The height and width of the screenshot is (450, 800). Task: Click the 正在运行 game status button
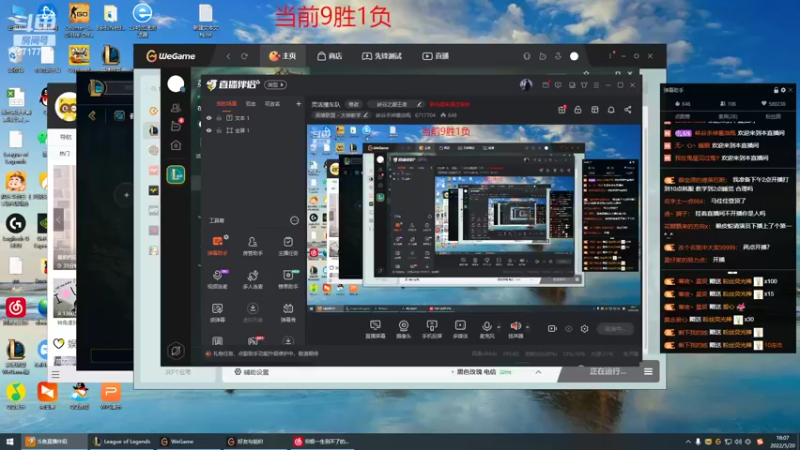(608, 371)
